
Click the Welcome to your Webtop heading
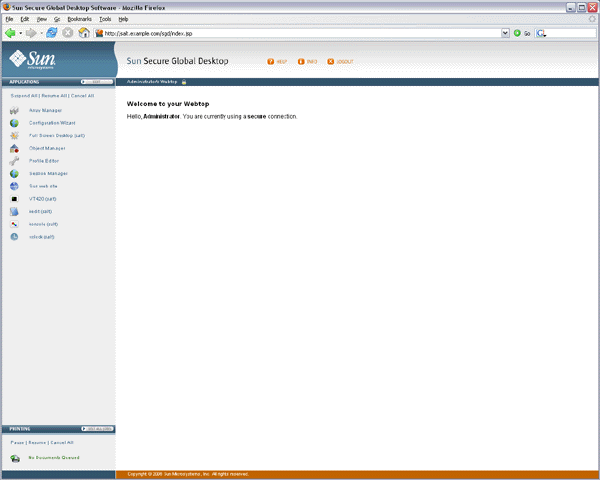coord(168,104)
